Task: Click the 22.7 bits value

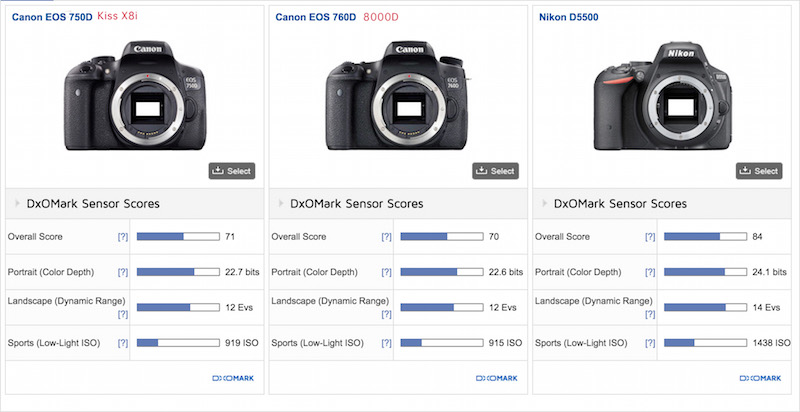Action: coord(242,272)
